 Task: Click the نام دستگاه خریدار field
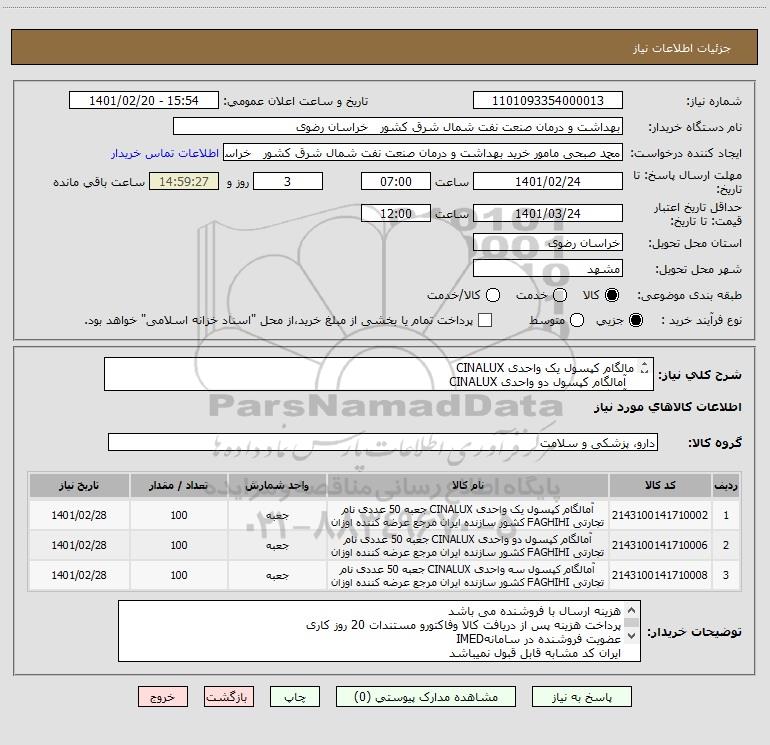tap(398, 126)
